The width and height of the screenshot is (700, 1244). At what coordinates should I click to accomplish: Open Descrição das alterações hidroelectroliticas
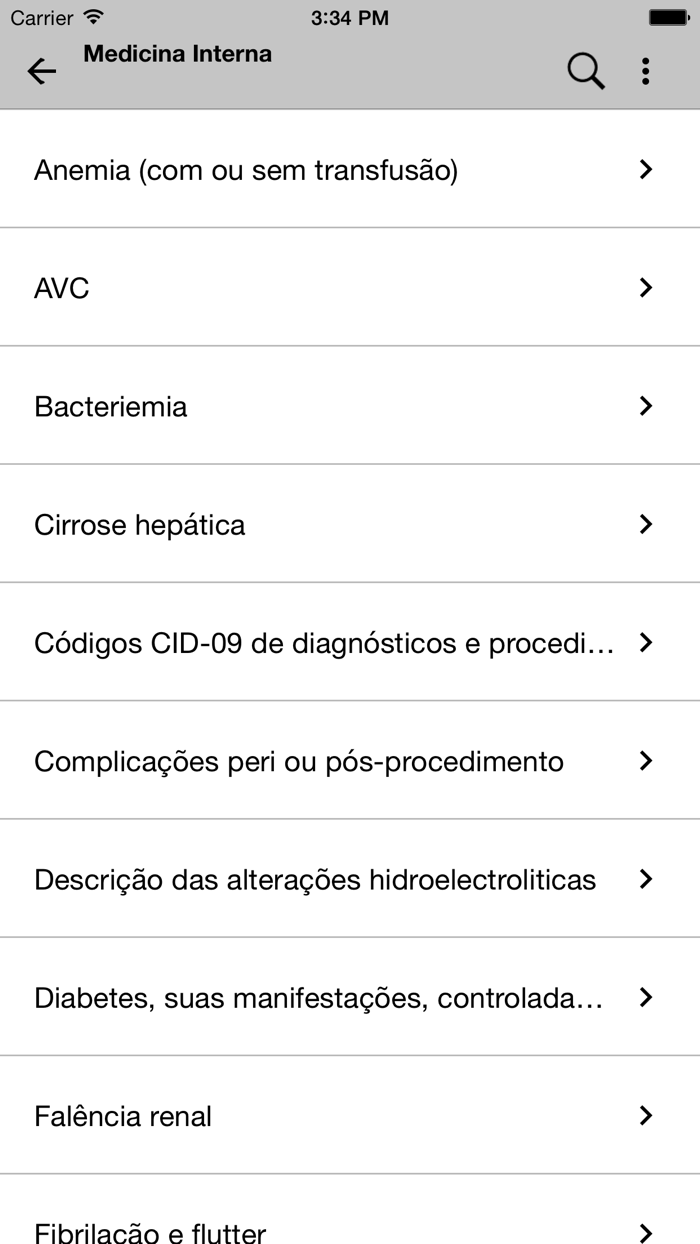[x=350, y=879]
